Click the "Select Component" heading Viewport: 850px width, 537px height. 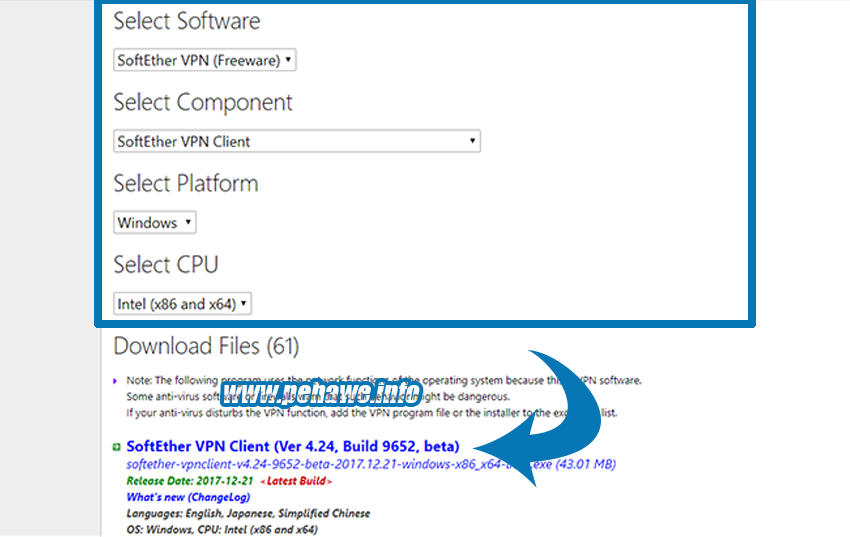(203, 102)
